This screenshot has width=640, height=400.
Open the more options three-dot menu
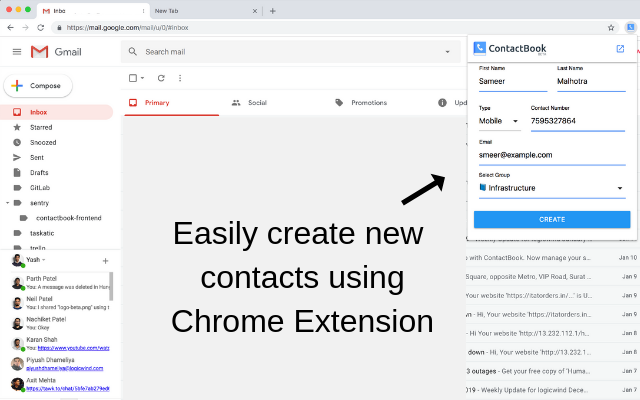point(180,78)
